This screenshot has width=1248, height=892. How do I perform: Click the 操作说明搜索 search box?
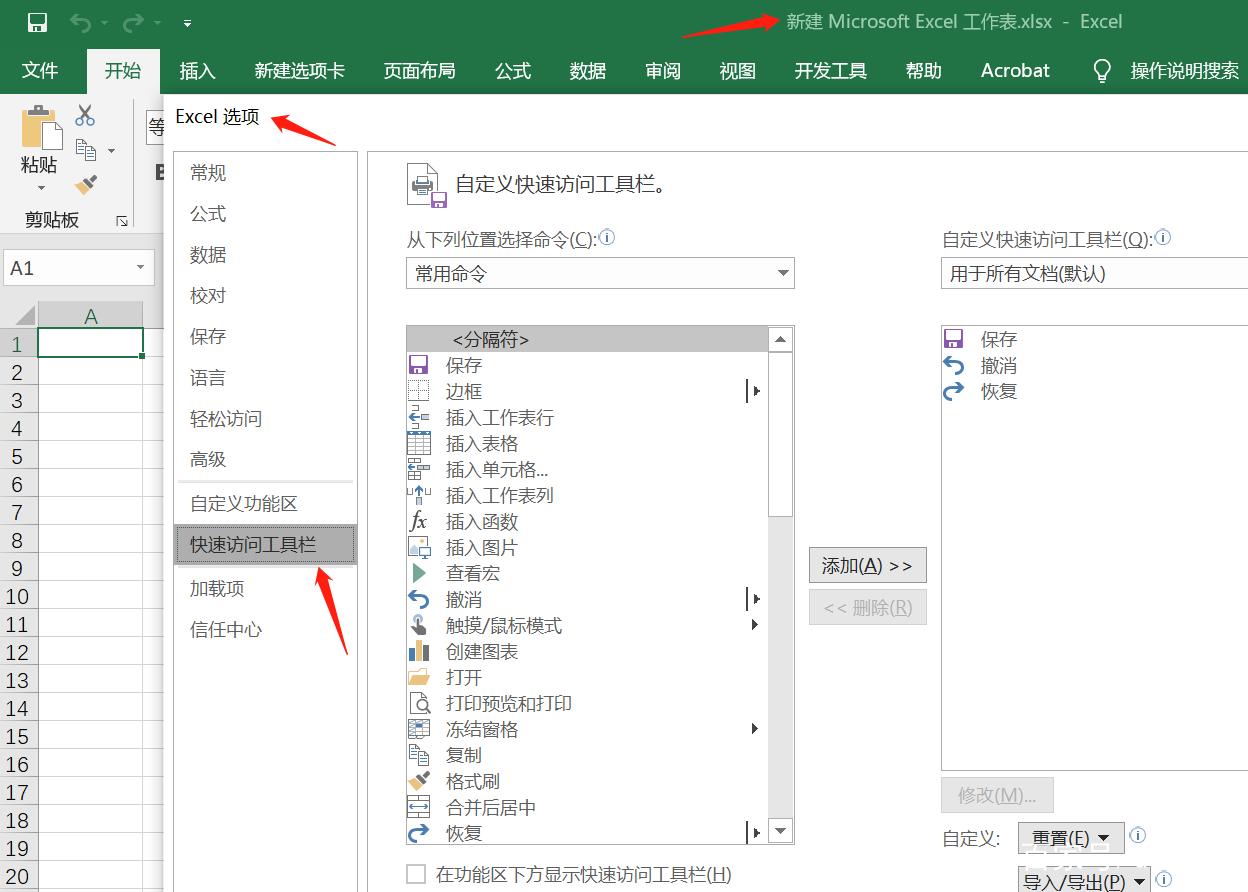pyautogui.click(x=1184, y=70)
